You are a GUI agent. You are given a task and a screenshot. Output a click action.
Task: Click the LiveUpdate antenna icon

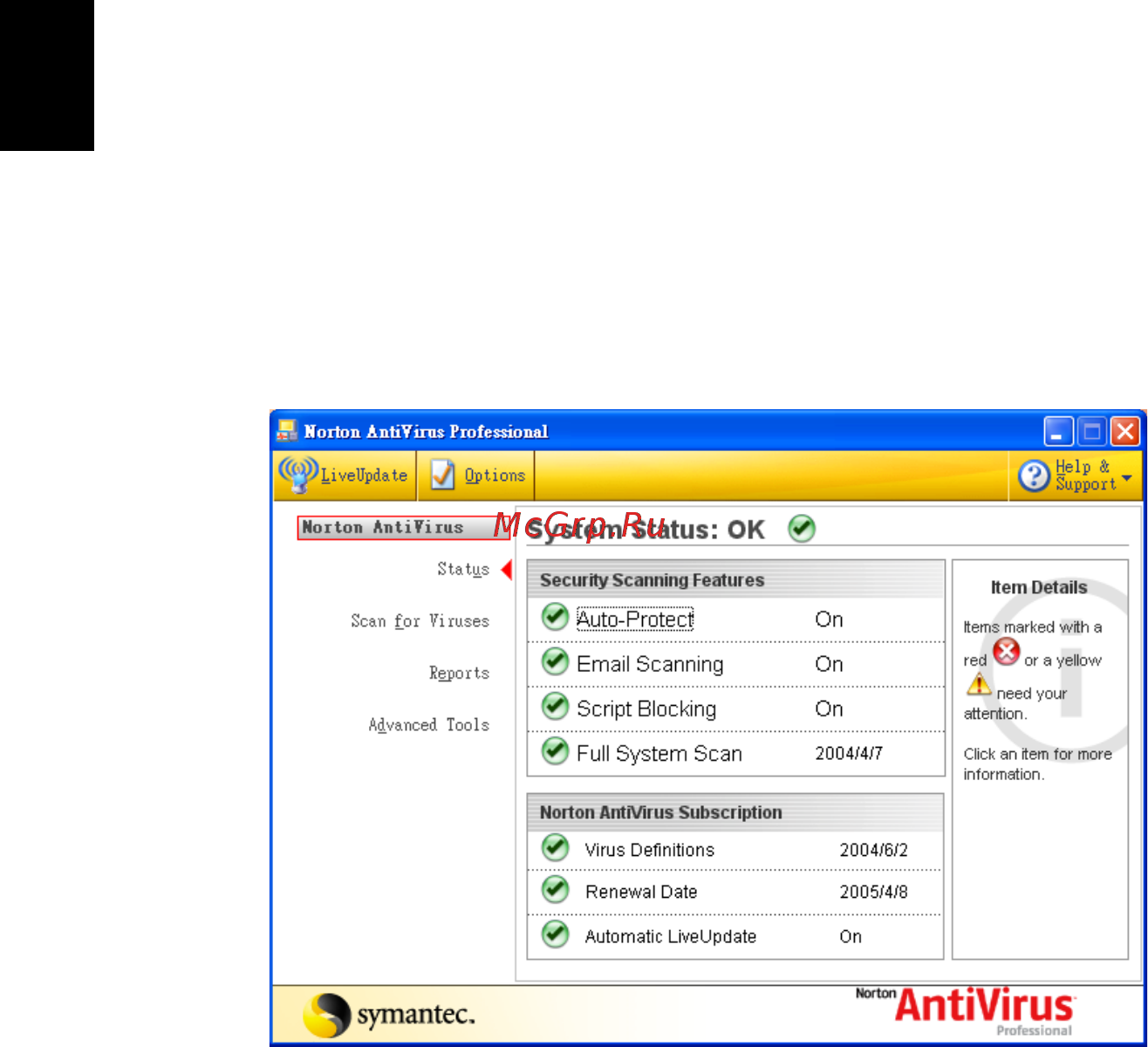tap(297, 475)
